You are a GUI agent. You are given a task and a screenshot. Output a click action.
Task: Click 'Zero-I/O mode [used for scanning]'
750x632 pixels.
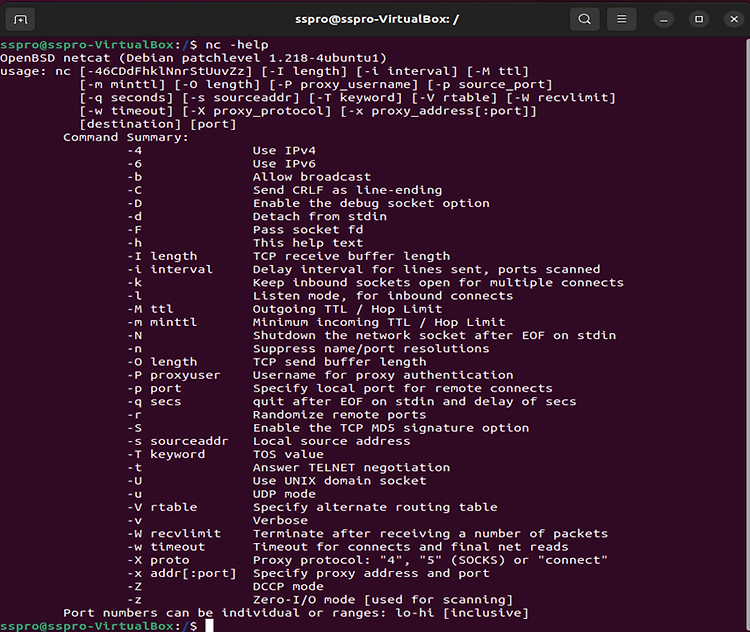tap(383, 599)
